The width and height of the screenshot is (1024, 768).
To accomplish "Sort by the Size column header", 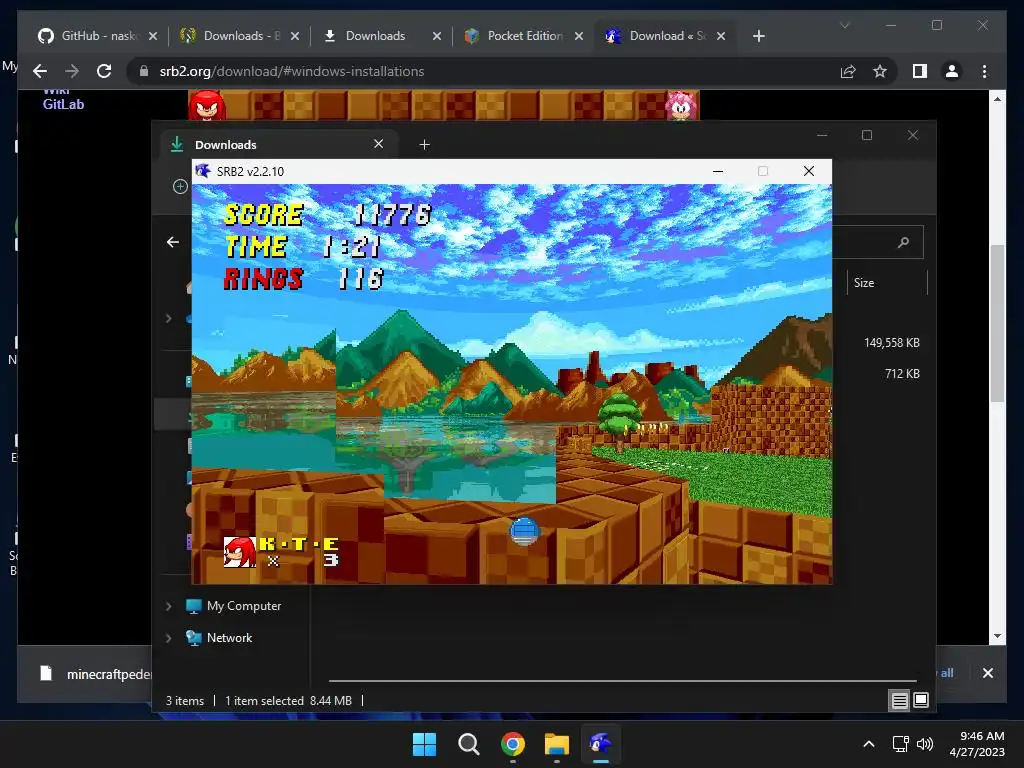I will (x=863, y=283).
